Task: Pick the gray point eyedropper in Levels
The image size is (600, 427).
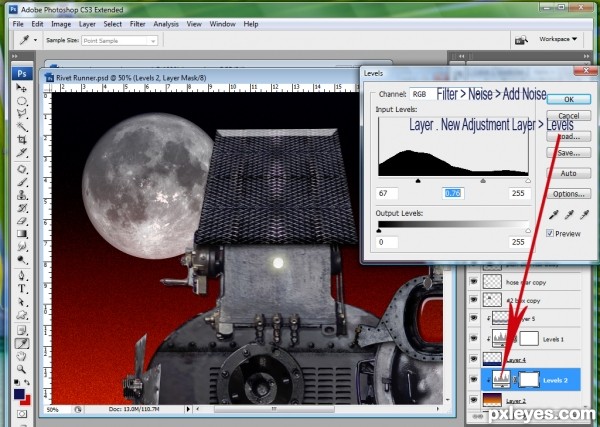Action: pyautogui.click(x=569, y=215)
